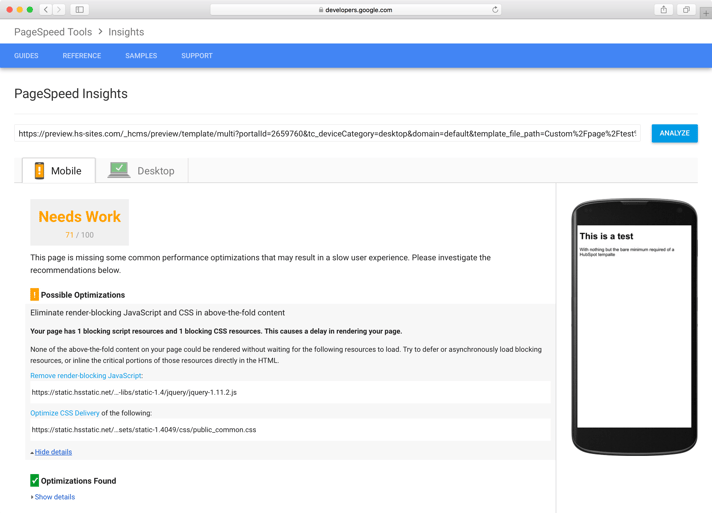
Task: Reload the page using the refresh icon
Action: click(495, 10)
